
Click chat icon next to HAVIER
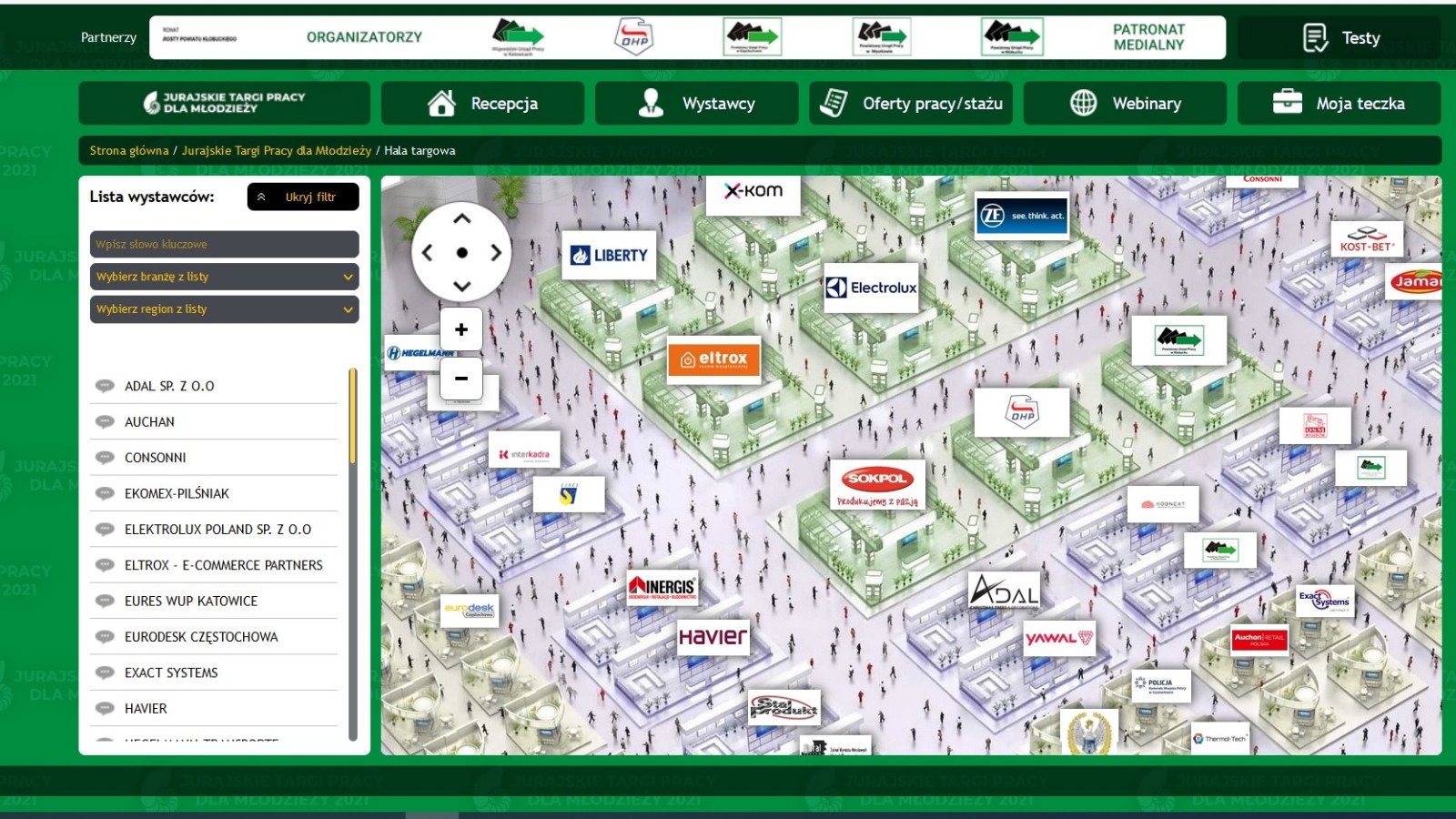pyautogui.click(x=105, y=708)
